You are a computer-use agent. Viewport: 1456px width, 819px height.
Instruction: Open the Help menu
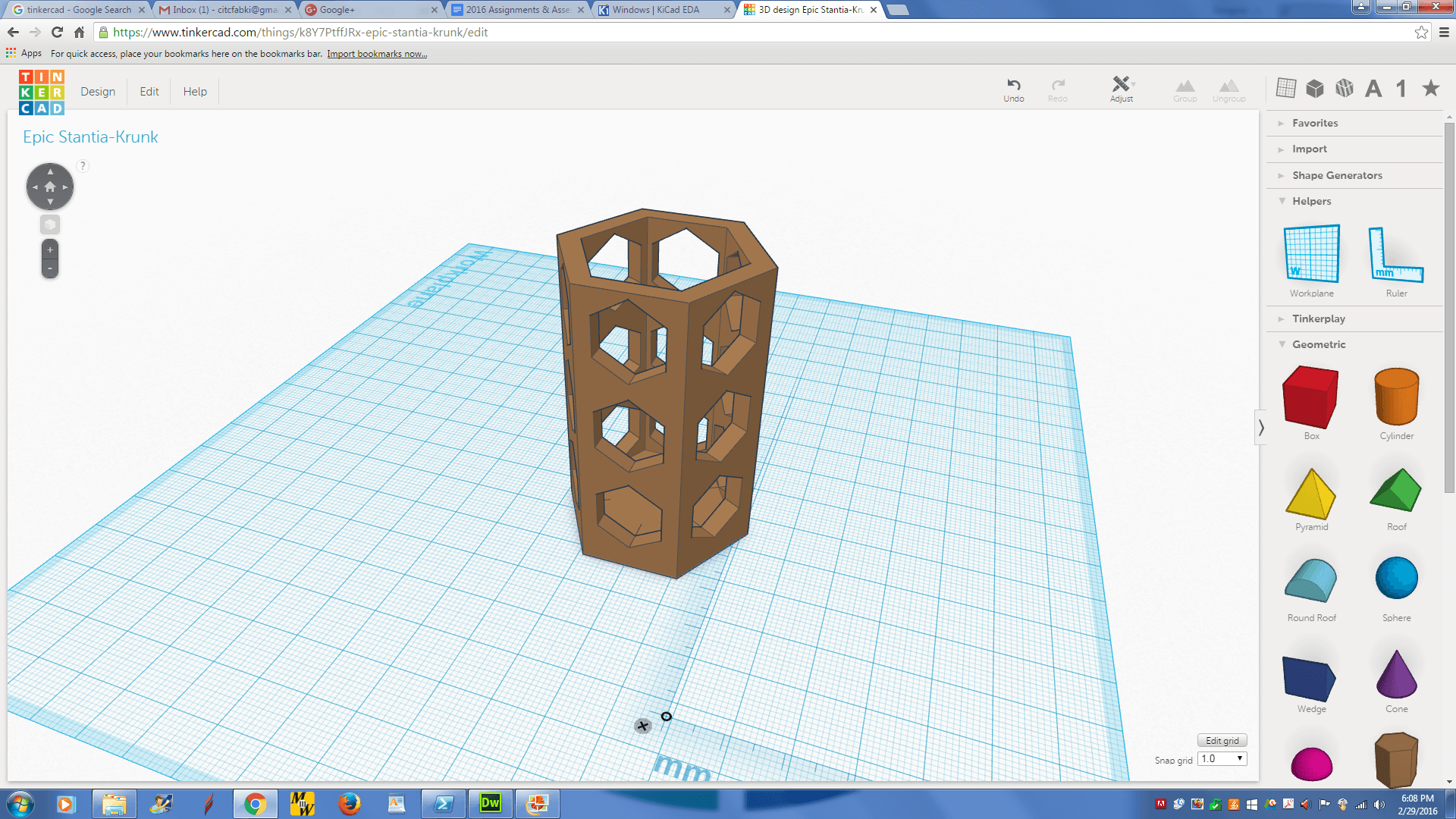click(195, 92)
